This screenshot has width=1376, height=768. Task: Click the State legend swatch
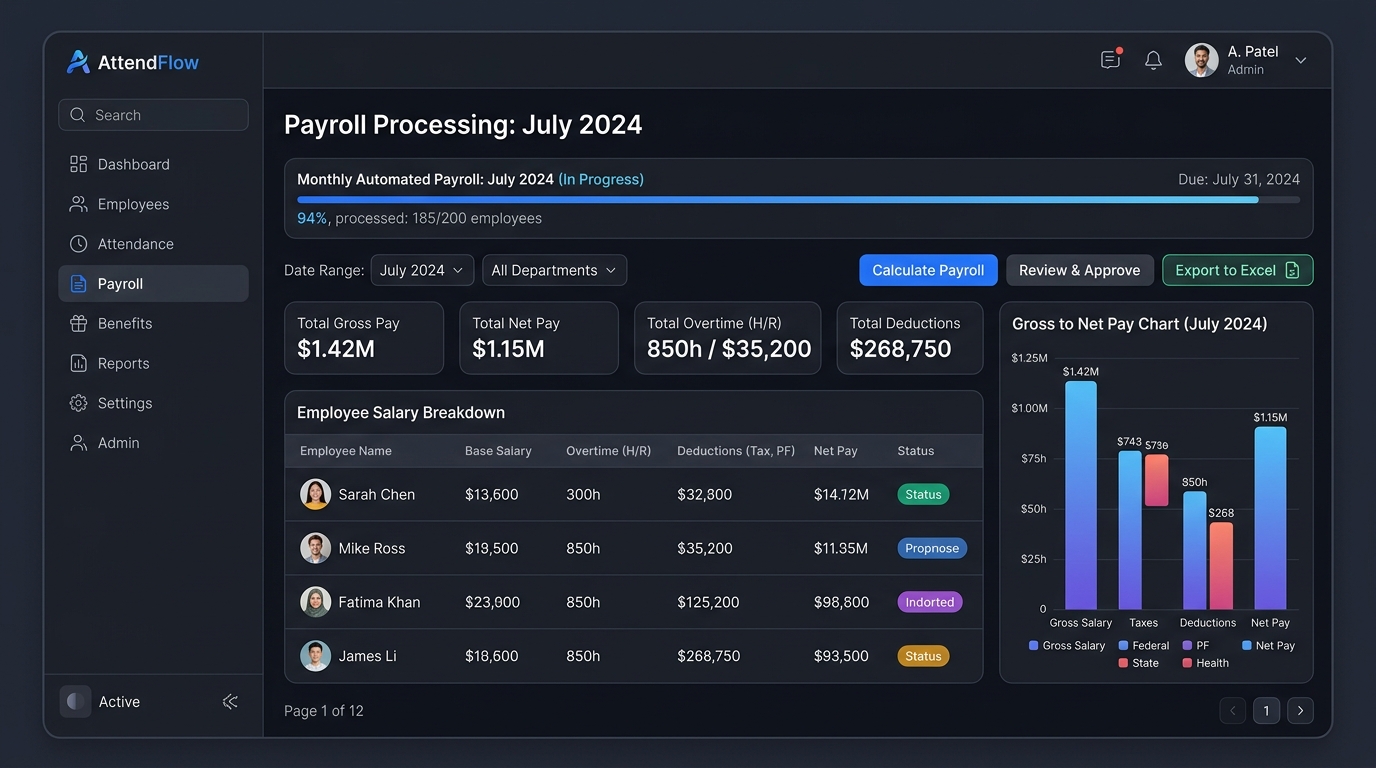(x=1124, y=663)
